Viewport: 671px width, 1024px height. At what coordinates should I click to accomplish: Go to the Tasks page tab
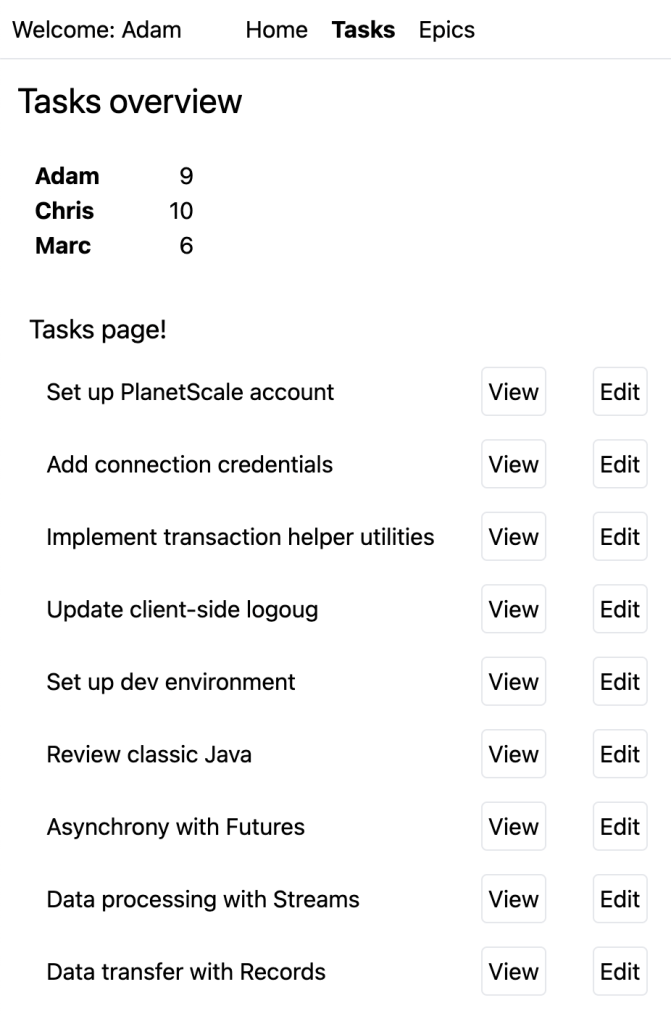(363, 30)
